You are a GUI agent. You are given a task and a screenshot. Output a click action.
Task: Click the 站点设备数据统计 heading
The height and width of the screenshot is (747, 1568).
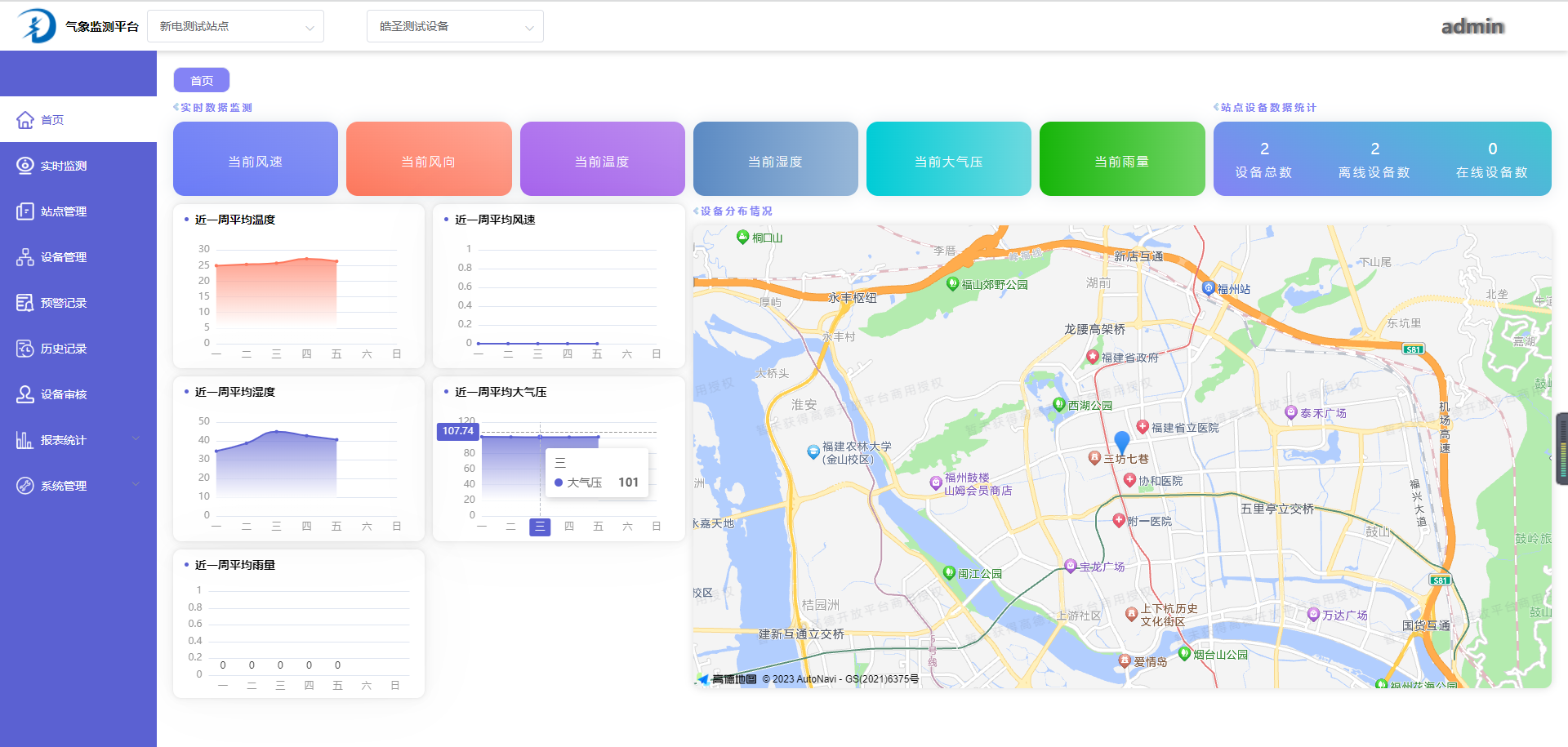pyautogui.click(x=1268, y=107)
